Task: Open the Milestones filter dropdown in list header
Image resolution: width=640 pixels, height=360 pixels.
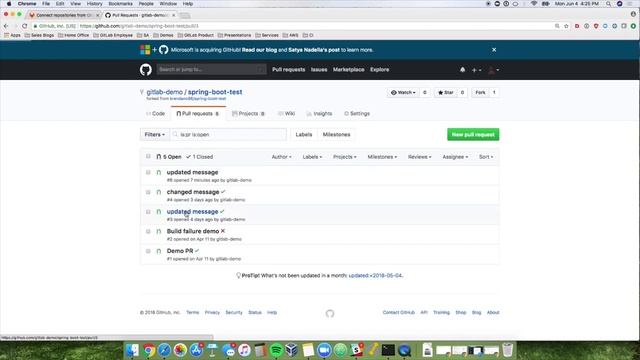Action: tap(382, 157)
